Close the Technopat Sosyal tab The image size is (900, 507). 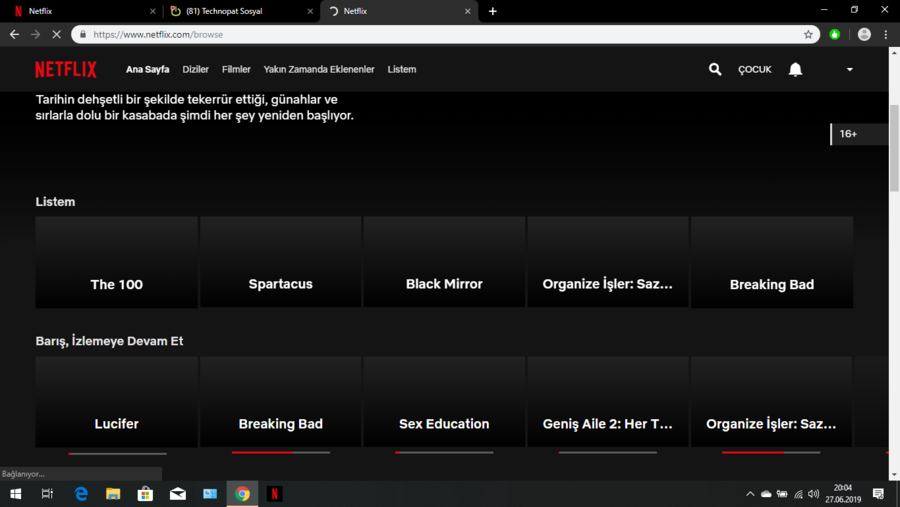310,11
